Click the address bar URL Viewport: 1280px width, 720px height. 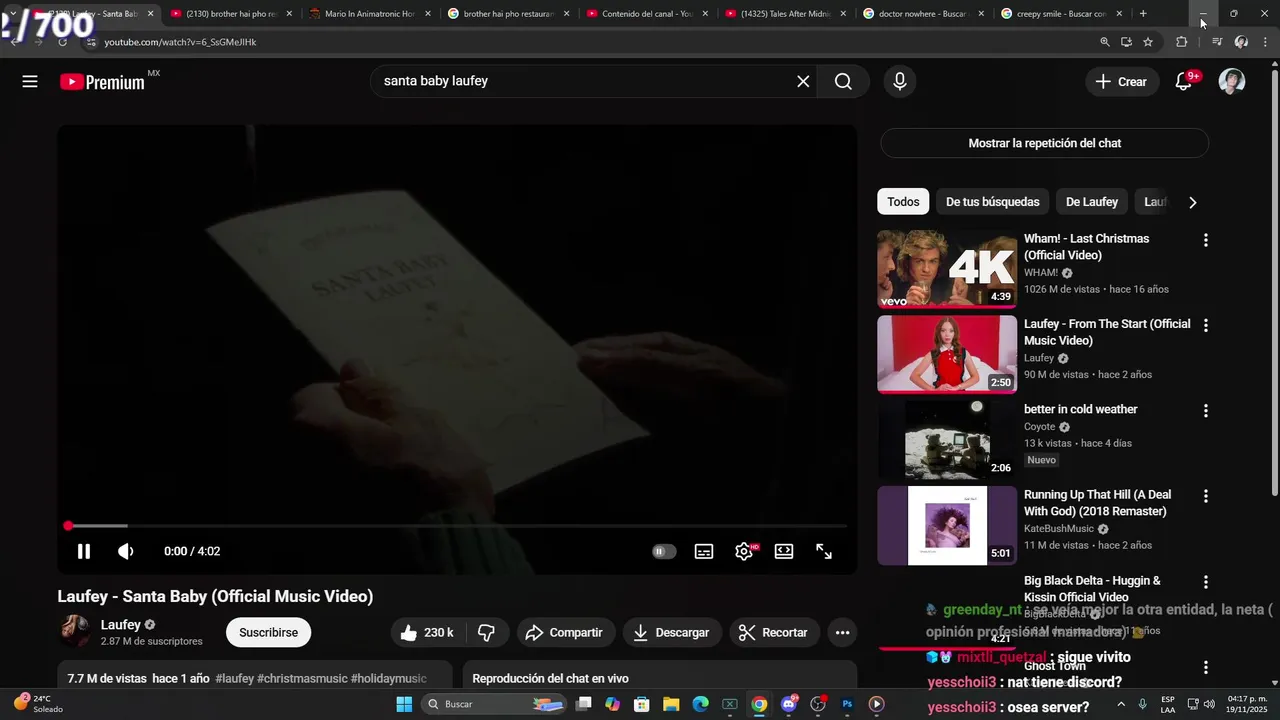pos(180,42)
